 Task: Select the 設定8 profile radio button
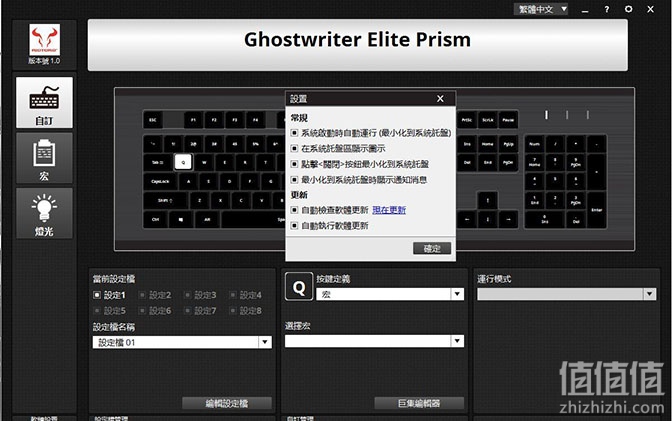point(233,310)
